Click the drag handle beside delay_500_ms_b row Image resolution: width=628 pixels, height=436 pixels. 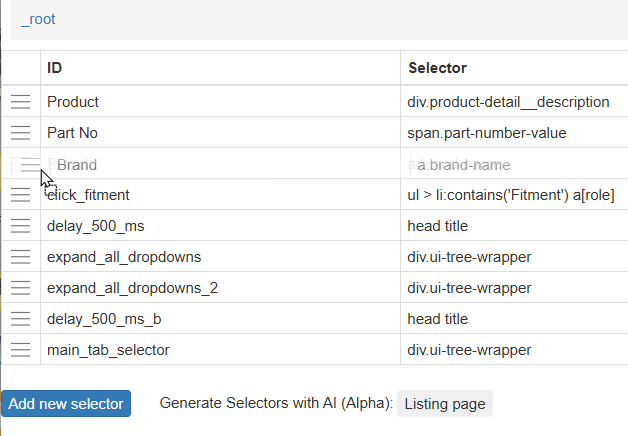click(x=20, y=319)
